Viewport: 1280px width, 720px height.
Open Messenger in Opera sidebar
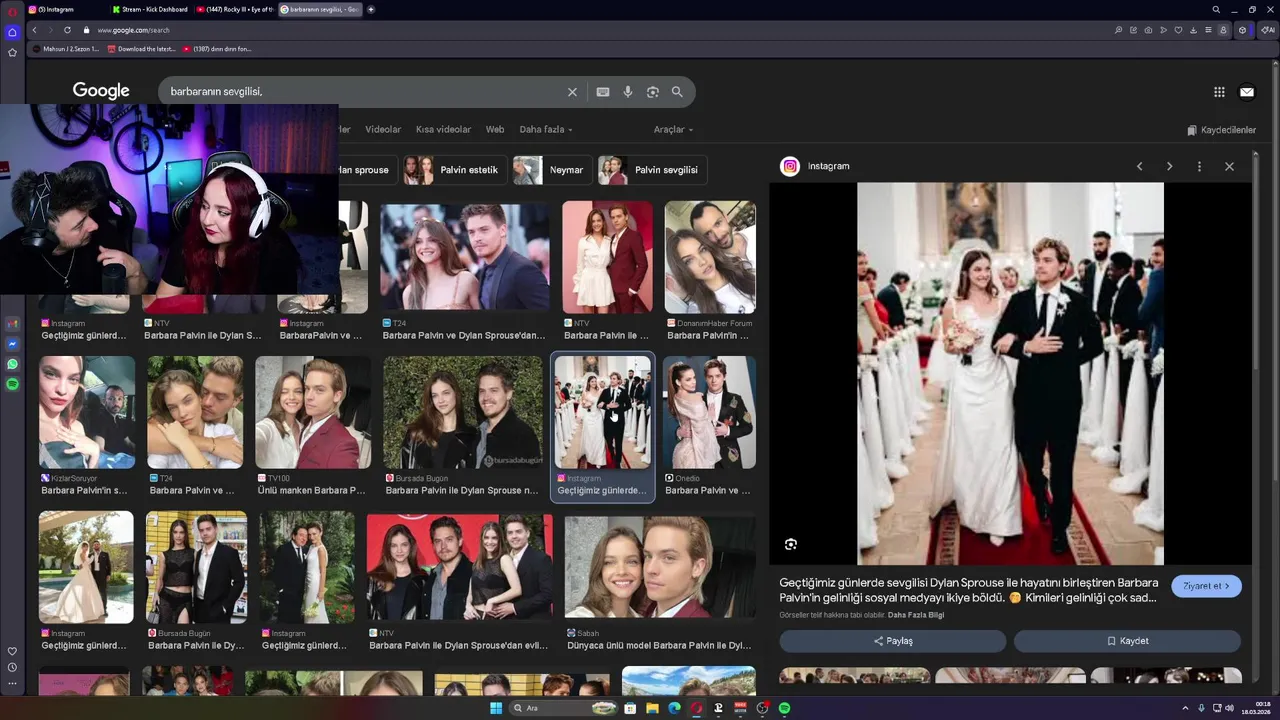[x=12, y=344]
